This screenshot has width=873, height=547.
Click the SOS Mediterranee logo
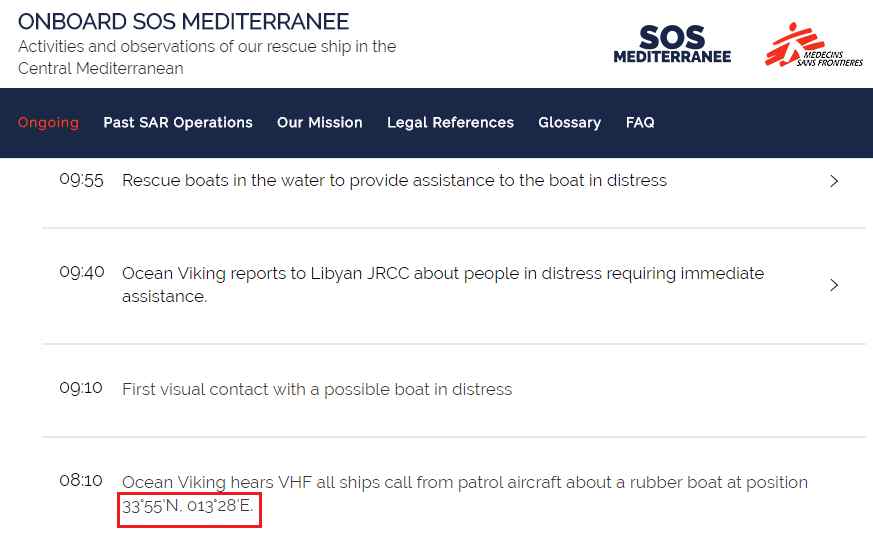click(672, 44)
